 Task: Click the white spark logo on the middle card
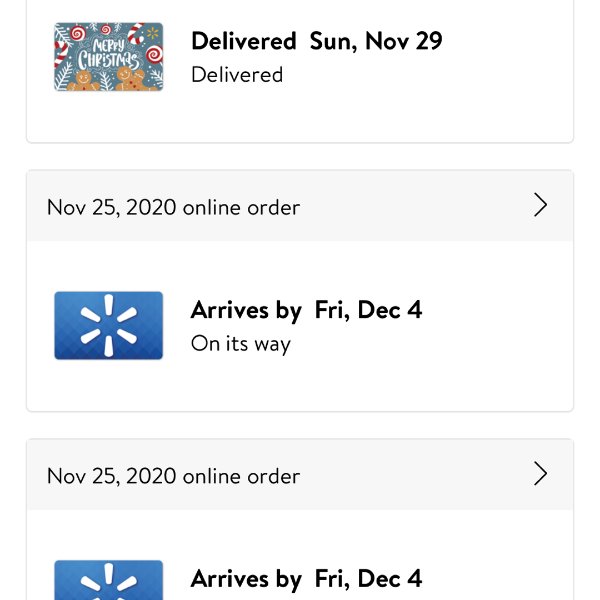point(109,325)
